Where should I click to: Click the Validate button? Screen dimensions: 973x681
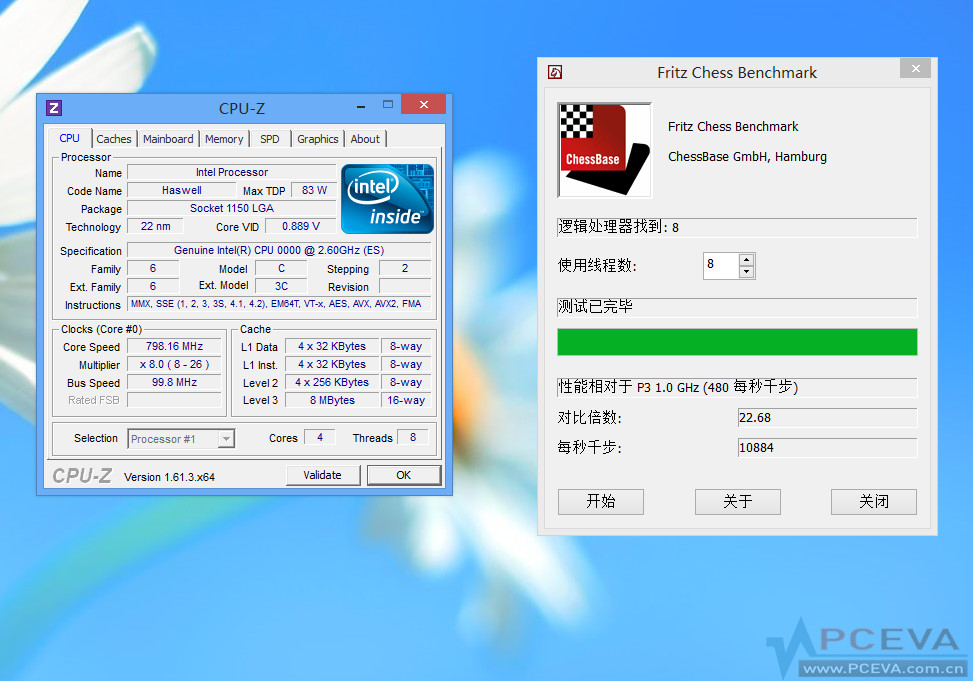323,476
